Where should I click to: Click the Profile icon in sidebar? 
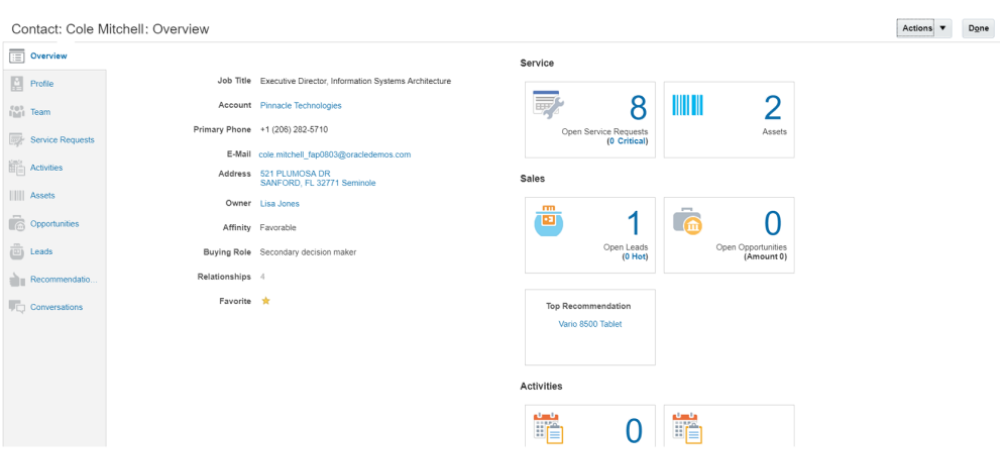click(x=16, y=84)
